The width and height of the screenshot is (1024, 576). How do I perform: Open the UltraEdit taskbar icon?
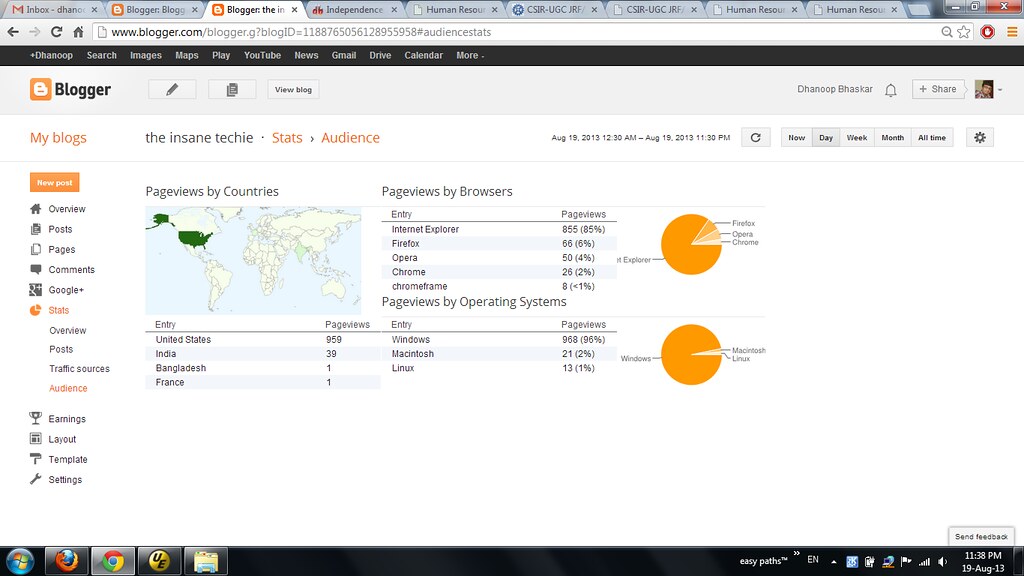pos(159,561)
